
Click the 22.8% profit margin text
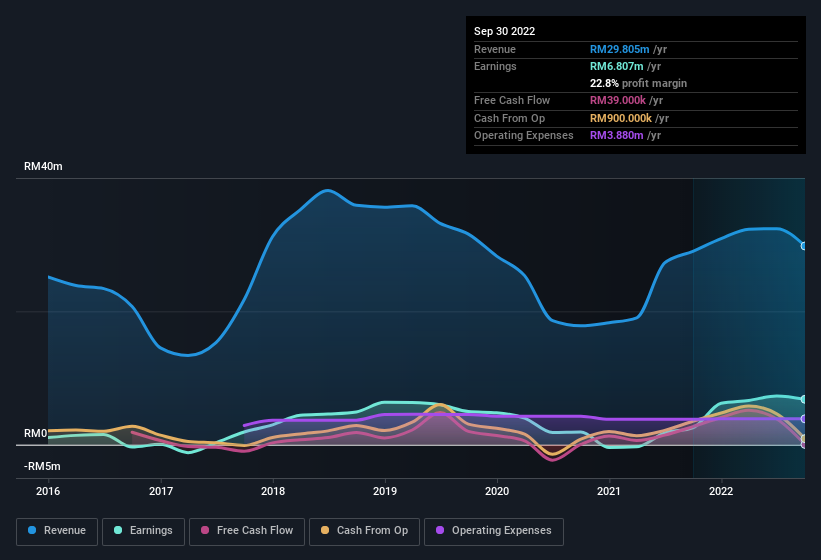pyautogui.click(x=638, y=83)
